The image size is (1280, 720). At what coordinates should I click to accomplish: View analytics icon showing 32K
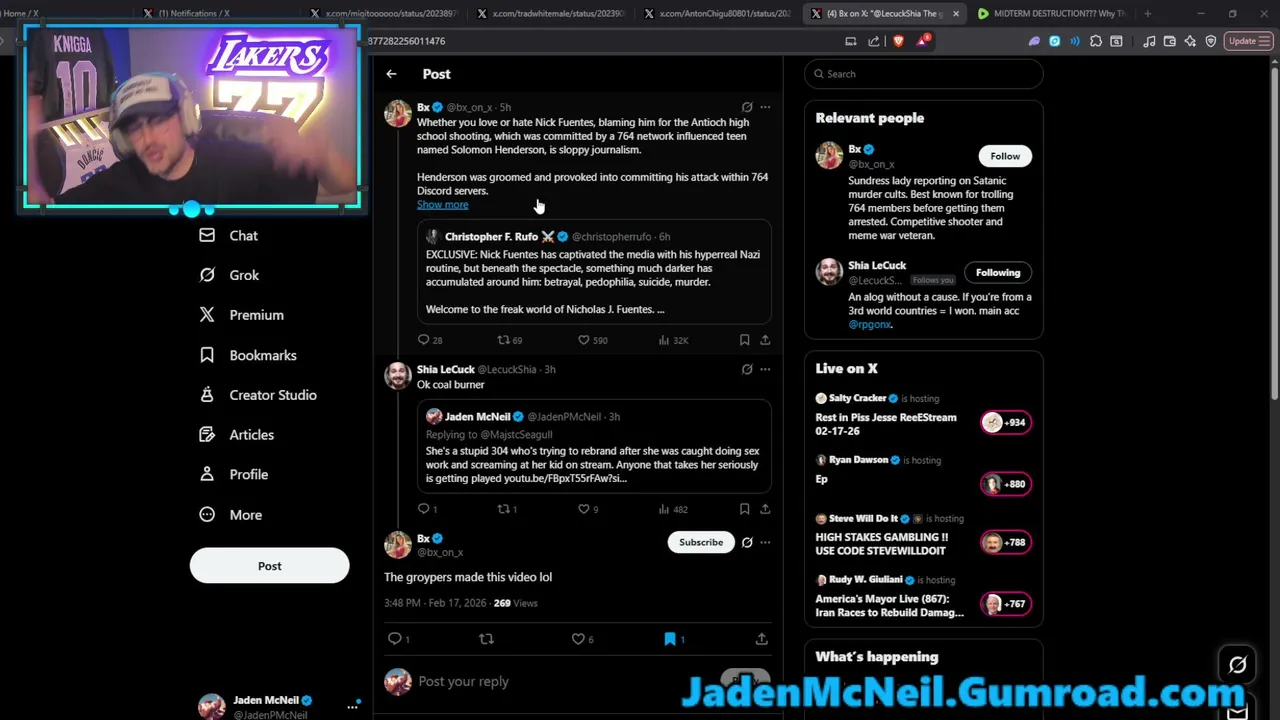[x=664, y=340]
